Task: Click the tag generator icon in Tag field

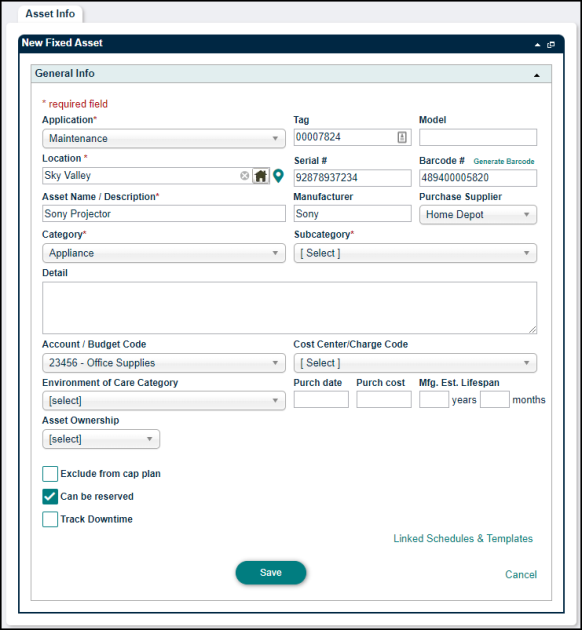Action: (x=402, y=137)
